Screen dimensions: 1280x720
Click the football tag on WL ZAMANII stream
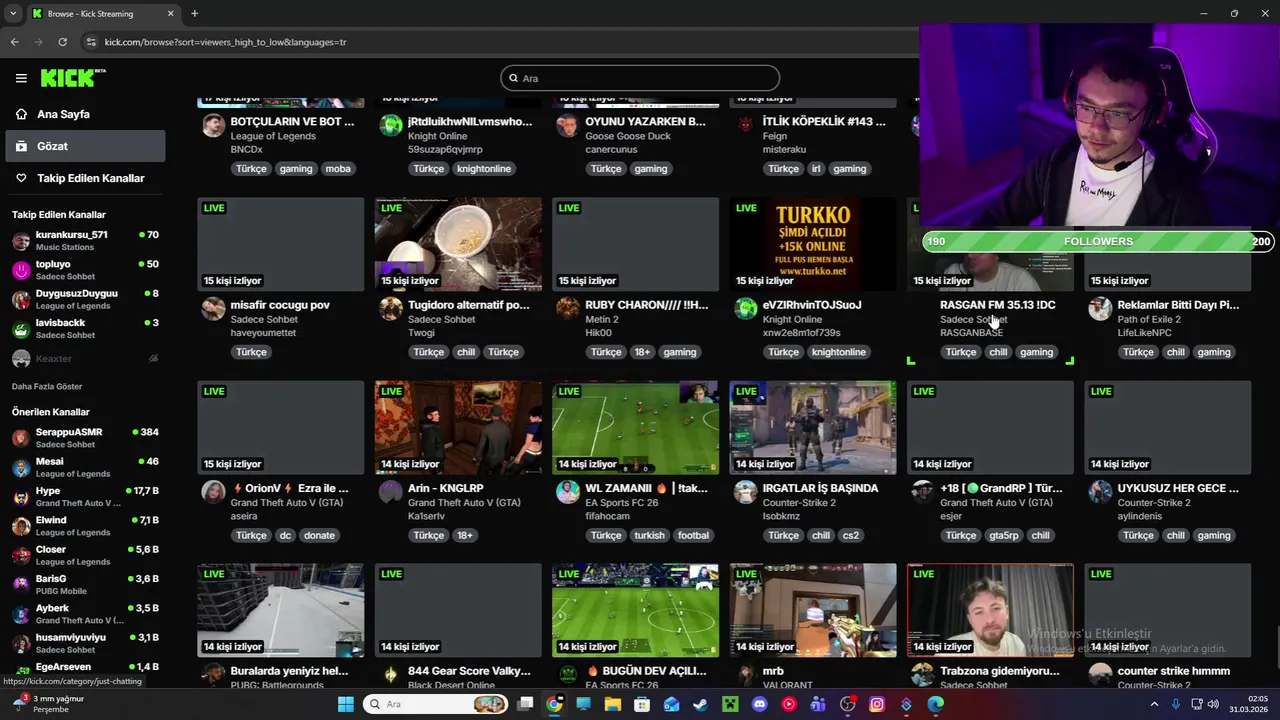693,535
